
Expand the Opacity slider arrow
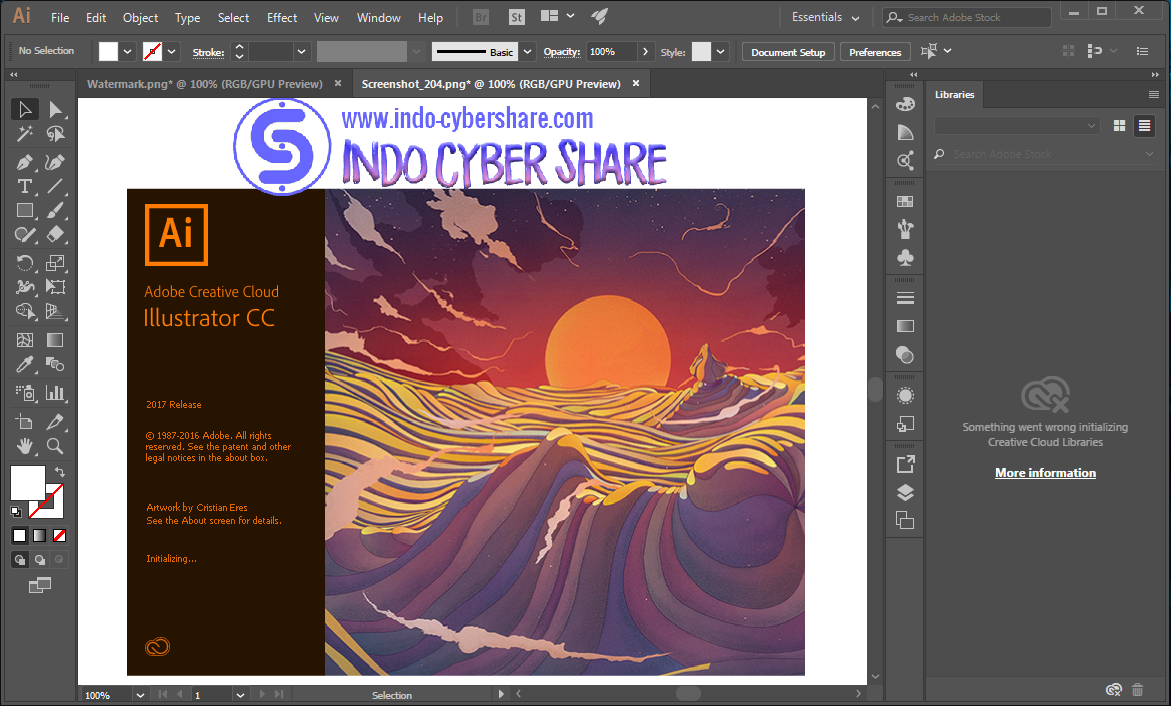(x=645, y=52)
